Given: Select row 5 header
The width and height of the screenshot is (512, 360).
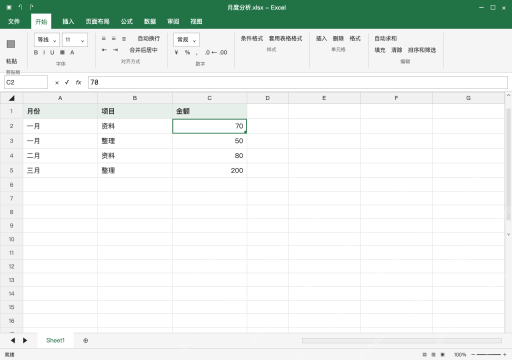Looking at the screenshot, I should [12, 170].
